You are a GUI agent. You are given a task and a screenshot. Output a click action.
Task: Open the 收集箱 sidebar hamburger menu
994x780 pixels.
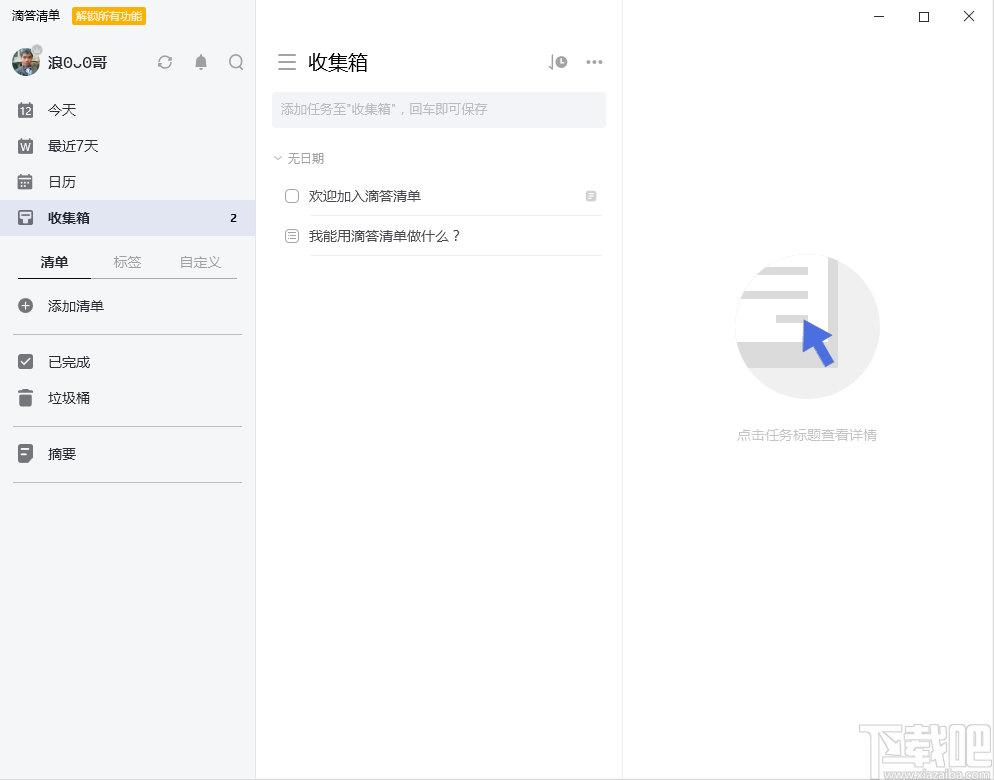click(x=287, y=62)
